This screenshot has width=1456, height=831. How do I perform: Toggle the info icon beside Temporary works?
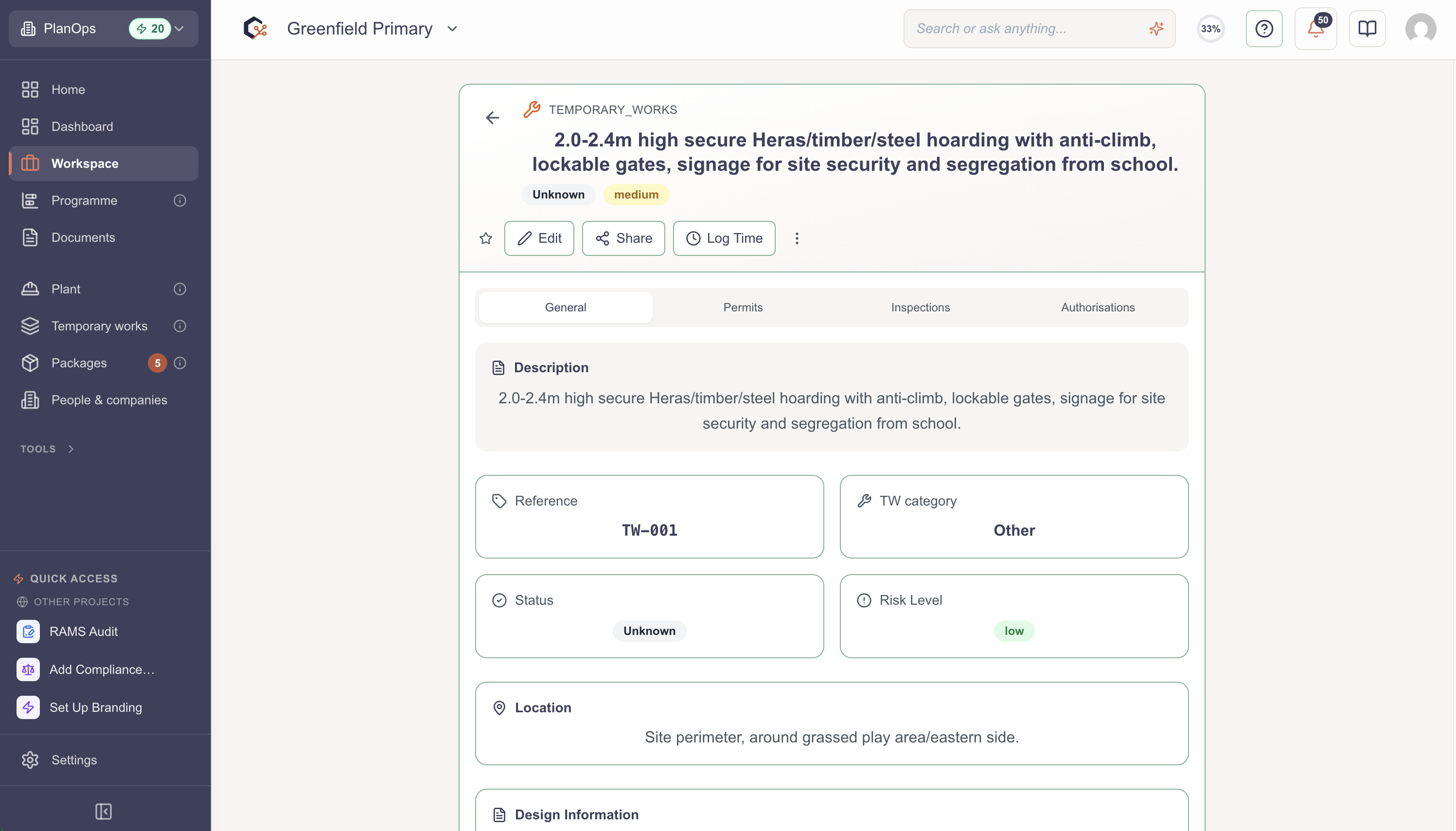[x=179, y=326]
